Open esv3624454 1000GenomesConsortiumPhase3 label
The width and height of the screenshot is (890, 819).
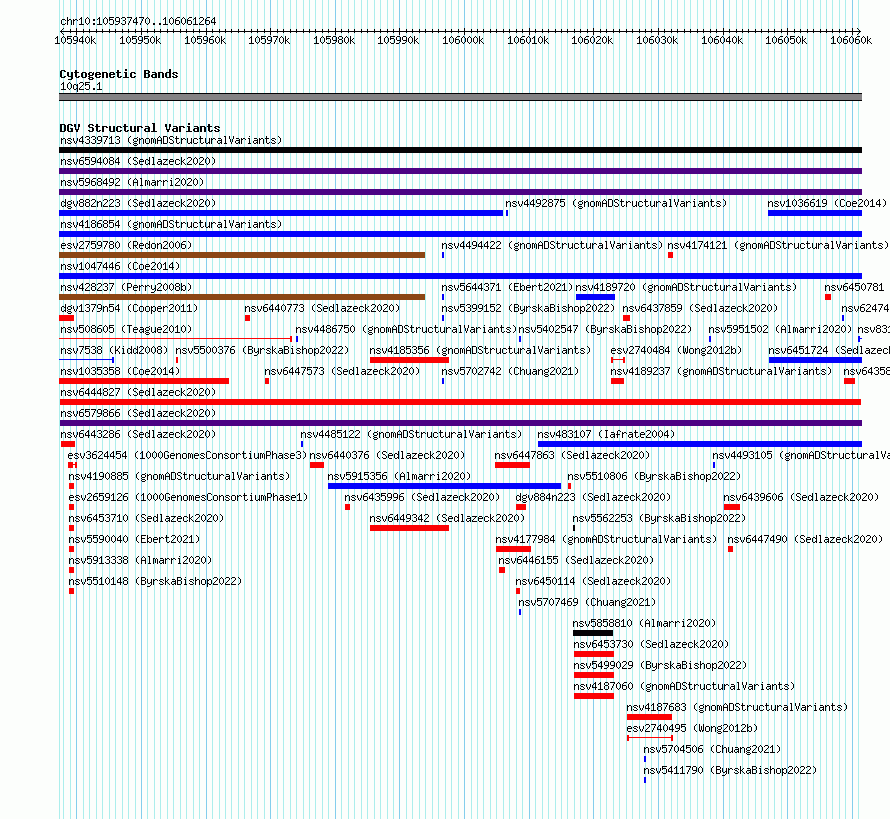point(187,455)
